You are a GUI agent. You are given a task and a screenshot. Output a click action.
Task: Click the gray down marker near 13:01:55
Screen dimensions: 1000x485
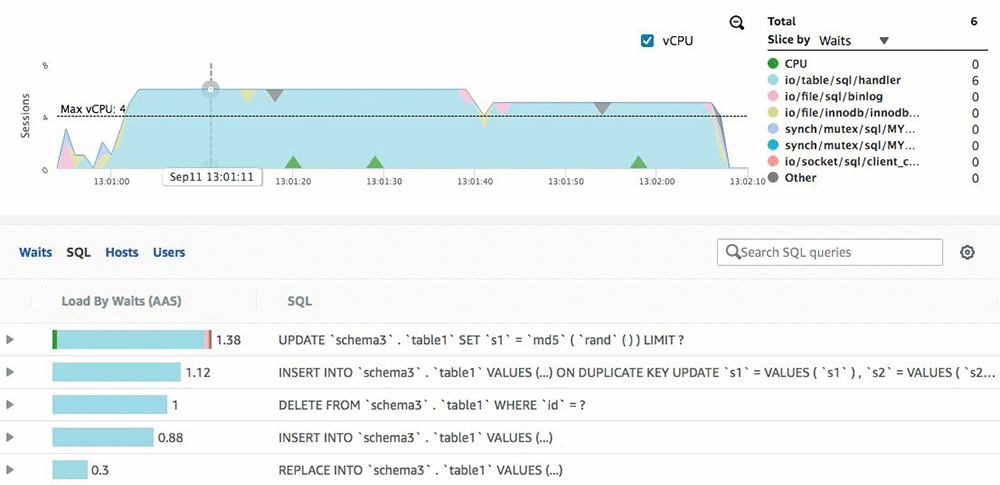pos(602,108)
